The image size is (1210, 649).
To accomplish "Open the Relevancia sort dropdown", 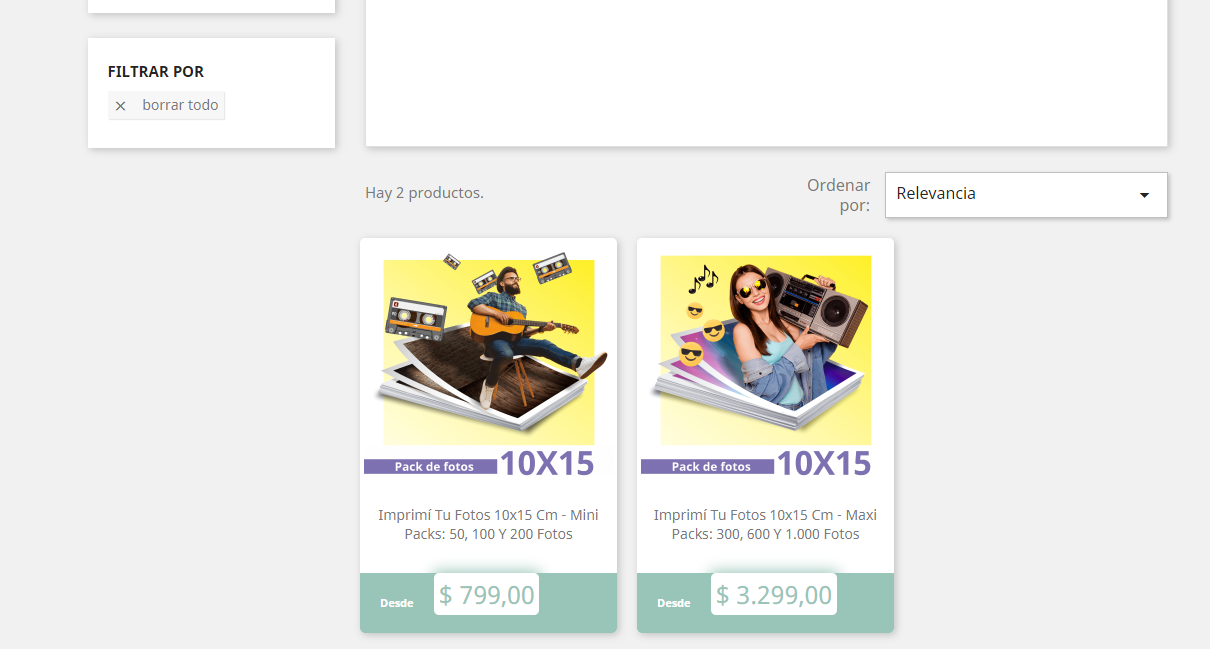I will coord(1026,194).
